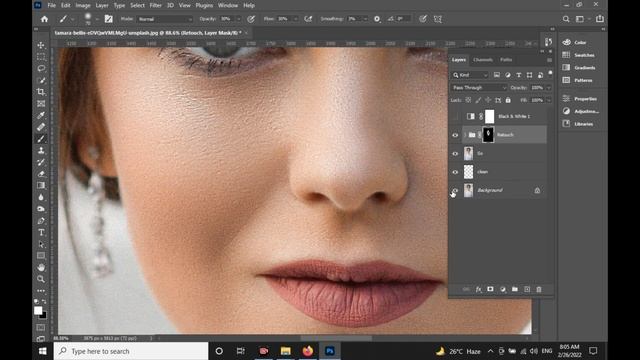Create a new layer
Image resolution: width=640 pixels, height=360 pixels.
[x=527, y=289]
